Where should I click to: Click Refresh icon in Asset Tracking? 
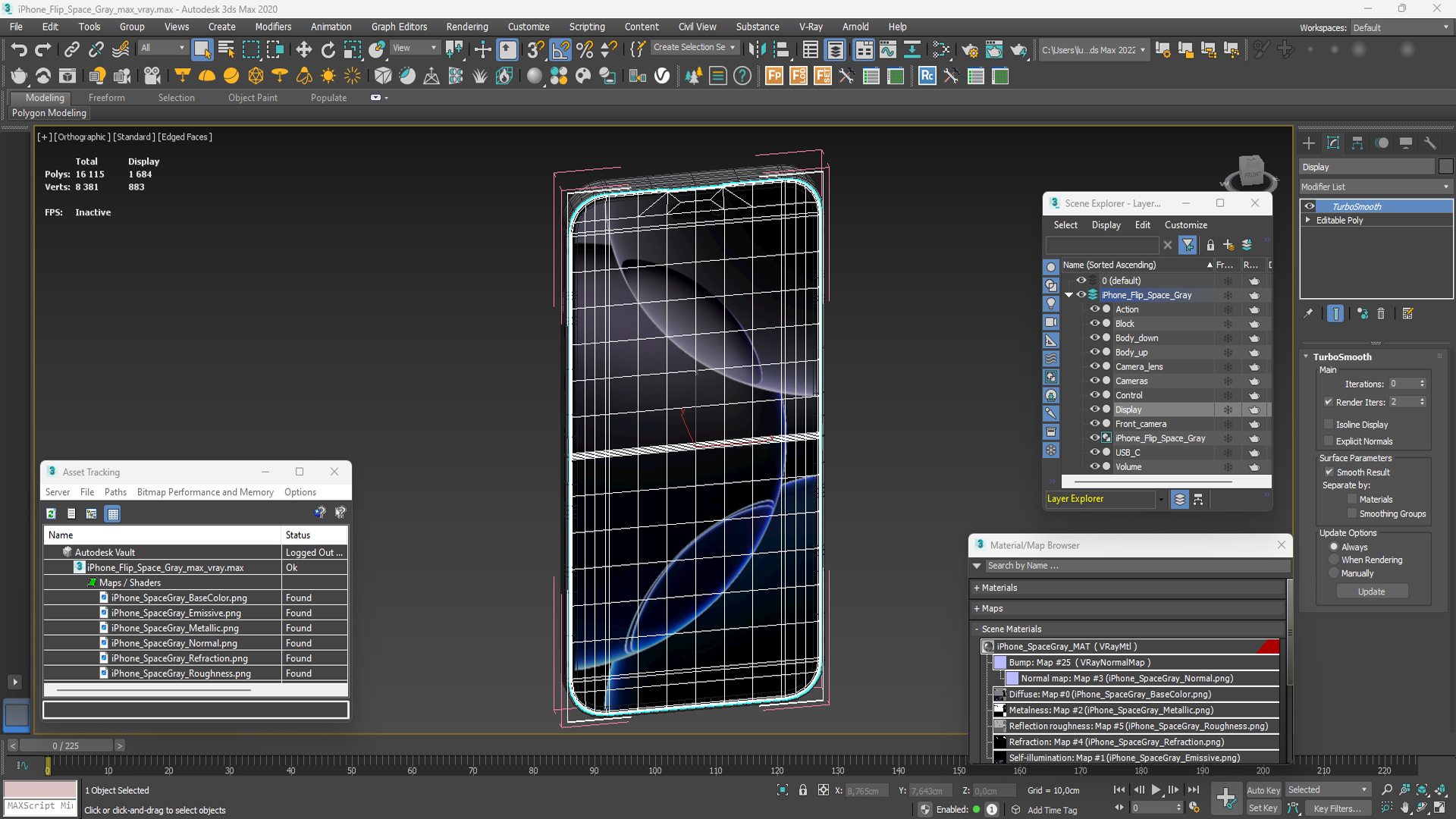51,513
